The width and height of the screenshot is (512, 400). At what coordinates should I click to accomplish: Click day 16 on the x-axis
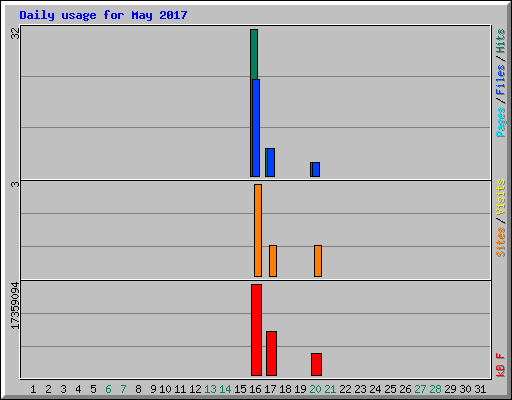255,389
